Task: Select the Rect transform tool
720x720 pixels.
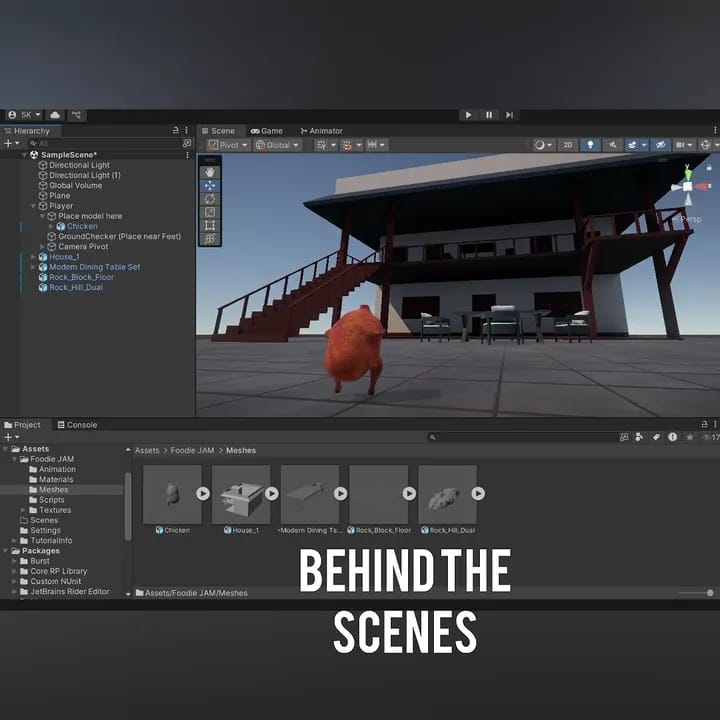Action: pyautogui.click(x=210, y=225)
